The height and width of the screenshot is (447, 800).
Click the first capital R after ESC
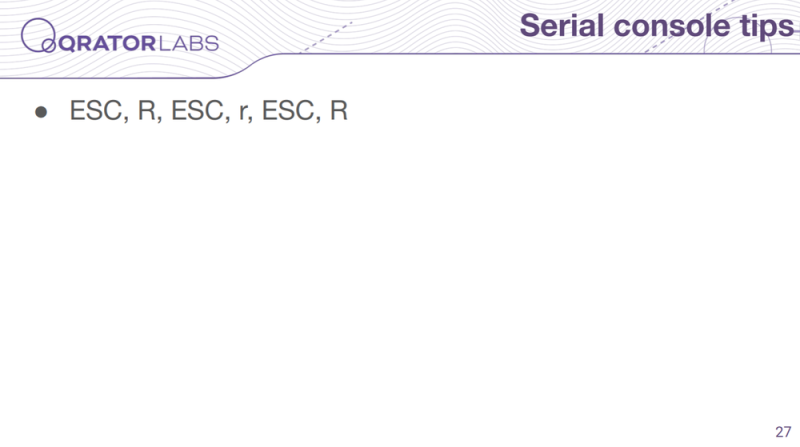(147, 111)
